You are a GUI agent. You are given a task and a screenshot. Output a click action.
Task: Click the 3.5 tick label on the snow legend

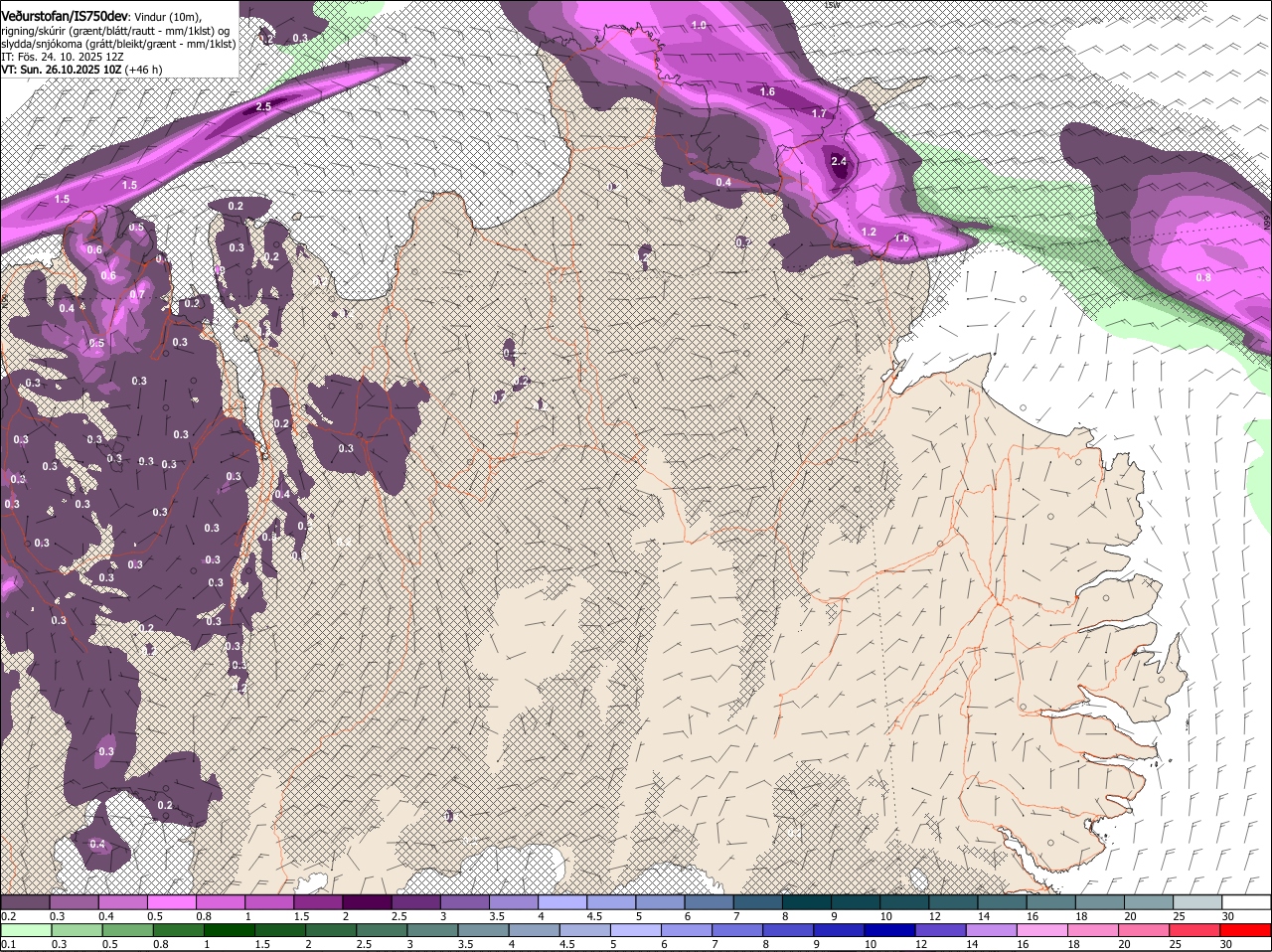(x=497, y=916)
